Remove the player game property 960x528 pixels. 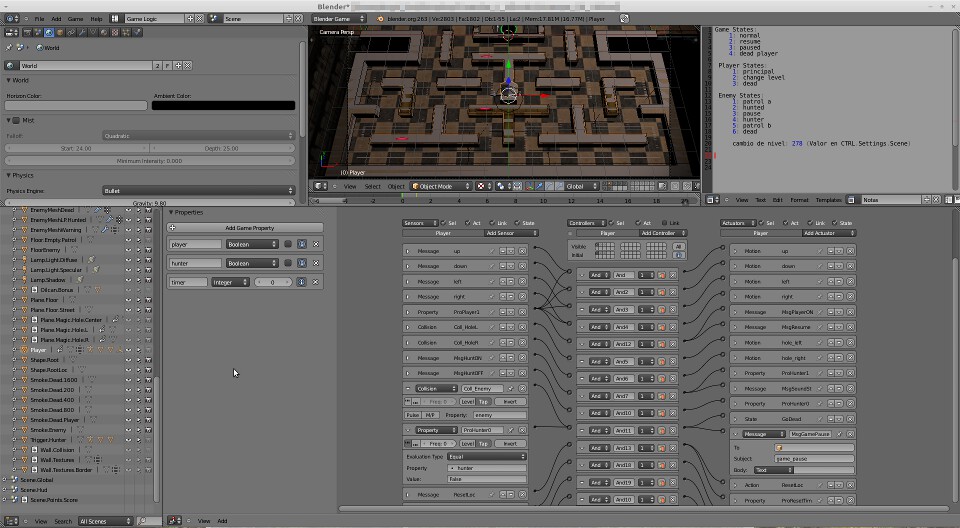(x=316, y=244)
